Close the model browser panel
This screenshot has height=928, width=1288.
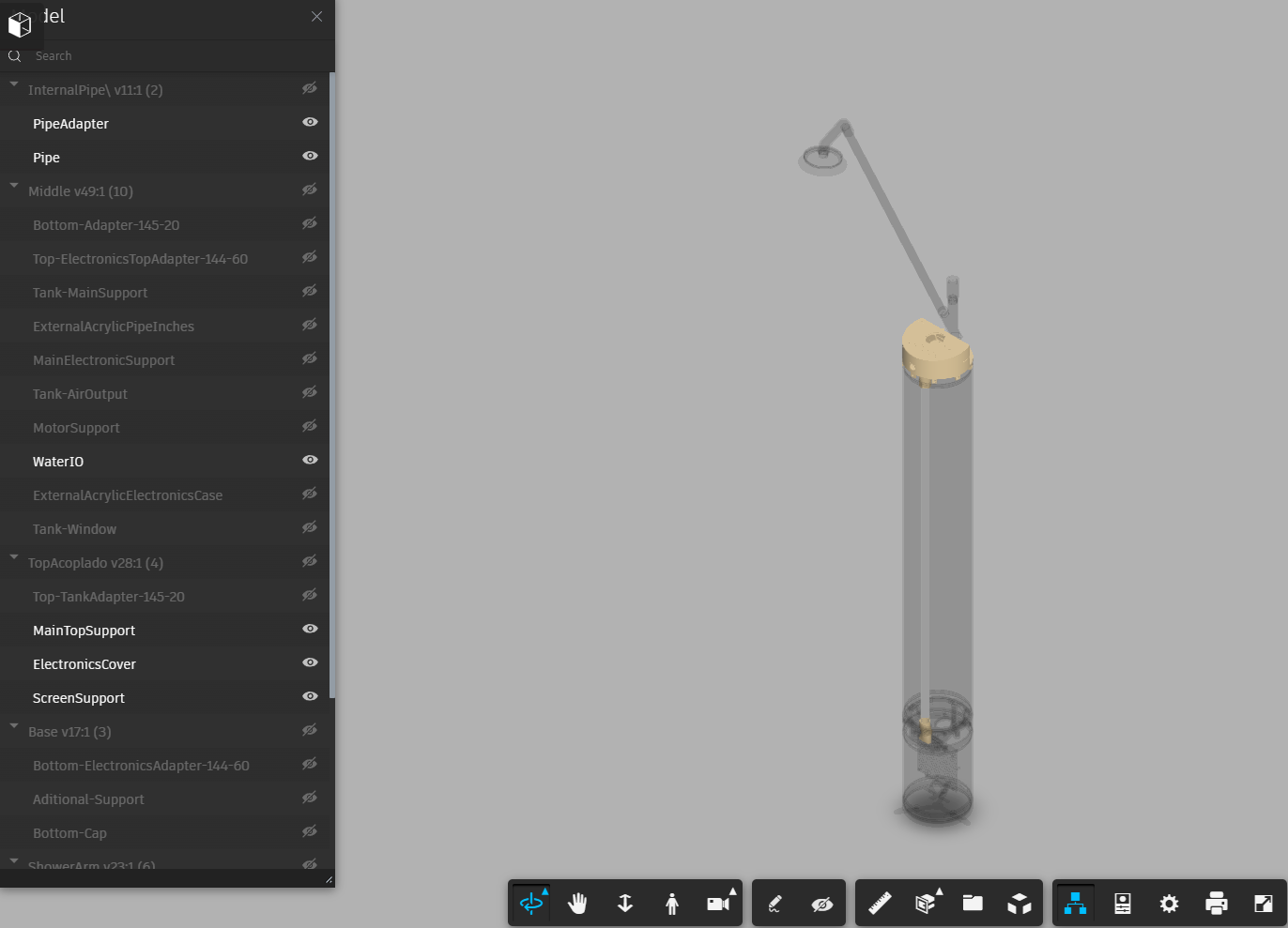[x=317, y=17]
